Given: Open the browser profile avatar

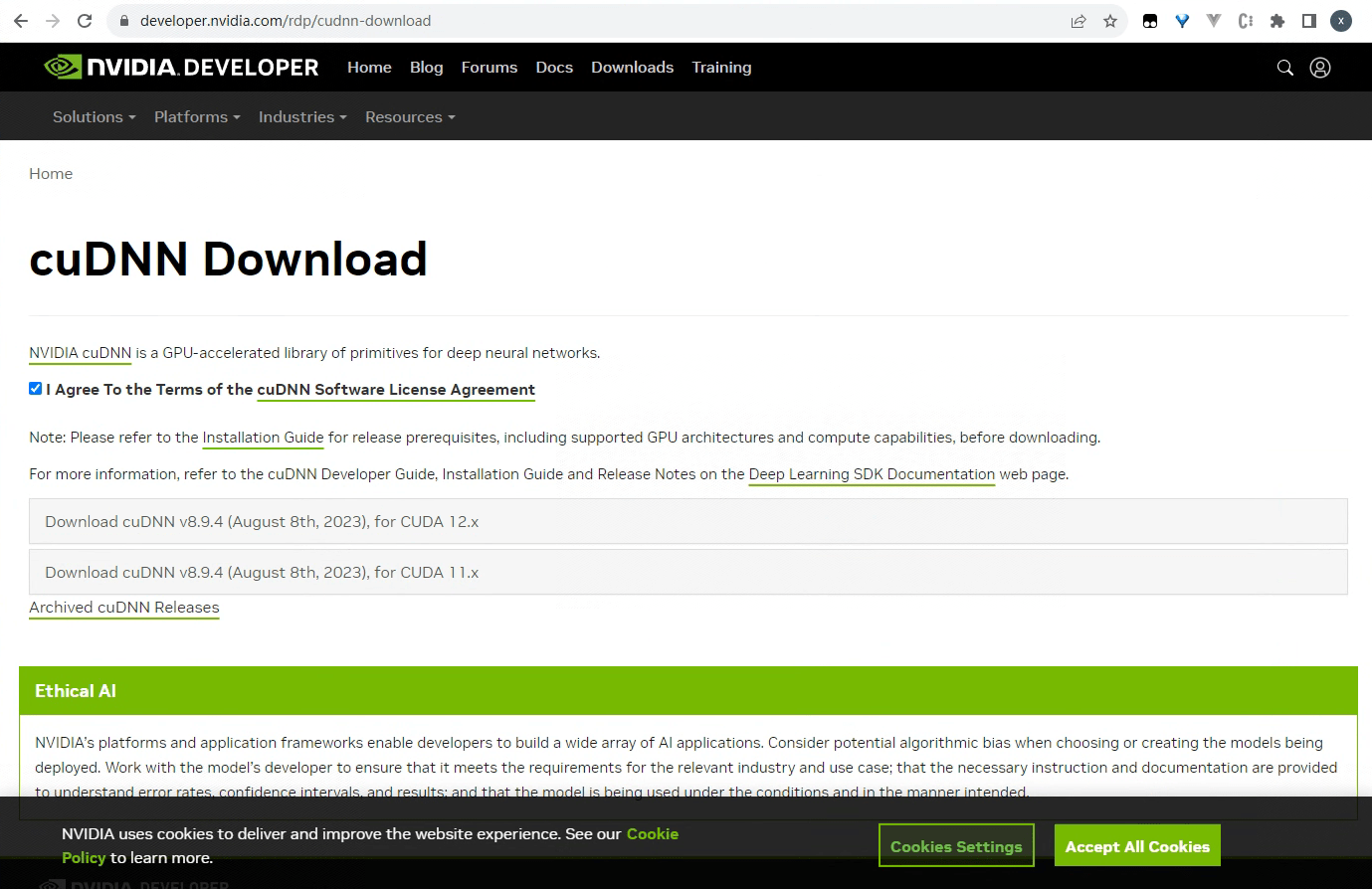Looking at the screenshot, I should (x=1341, y=21).
